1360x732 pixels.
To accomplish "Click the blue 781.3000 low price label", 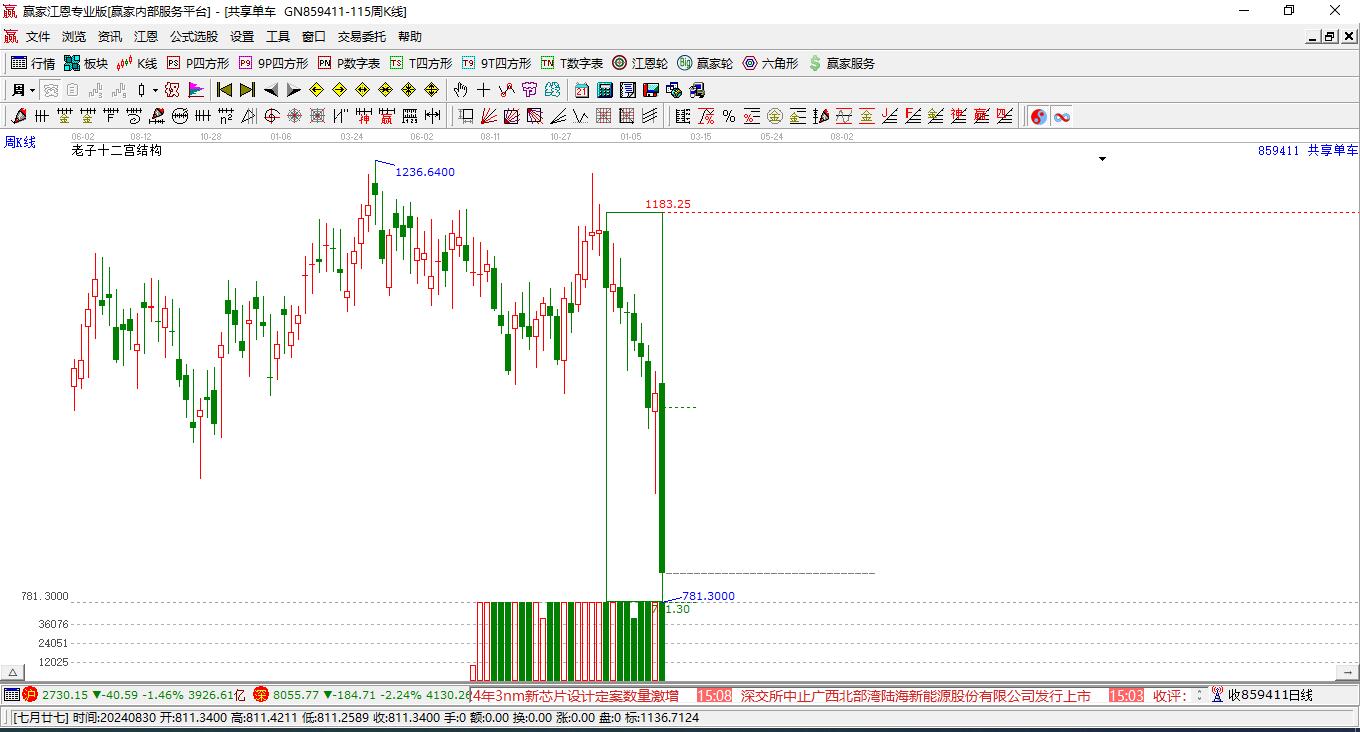I will pyautogui.click(x=708, y=596).
